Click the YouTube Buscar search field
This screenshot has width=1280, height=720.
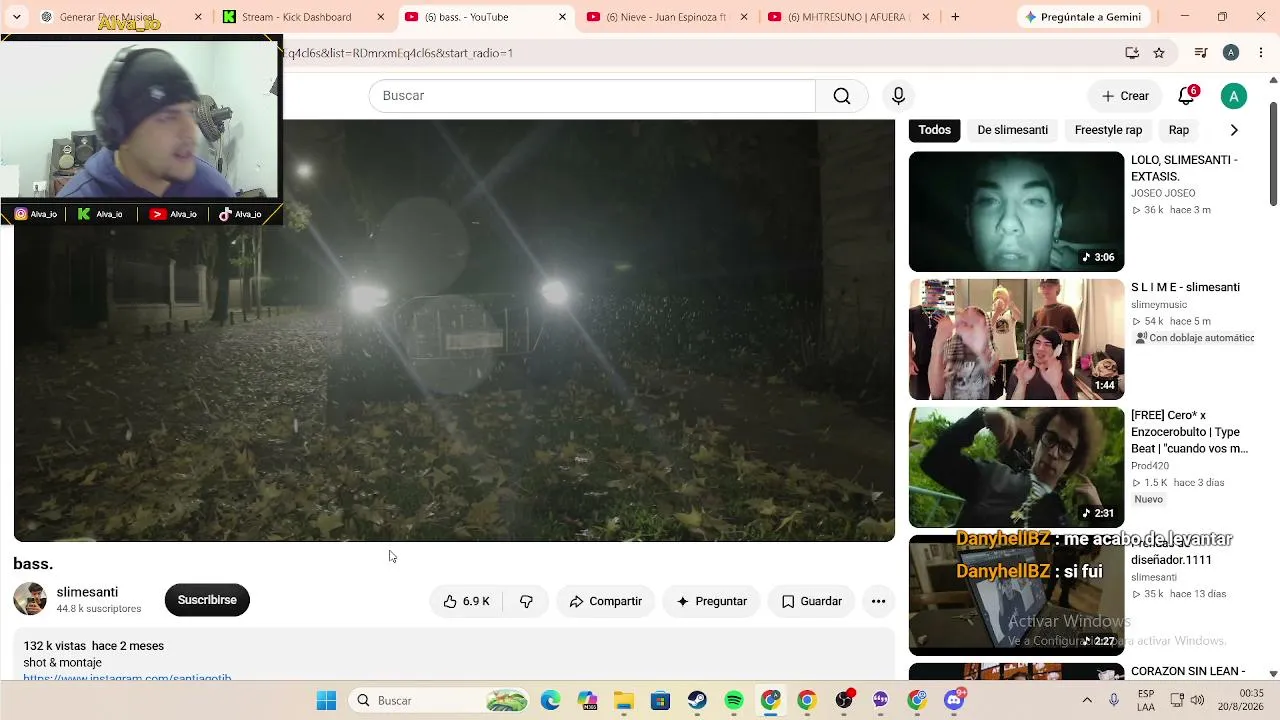[592, 96]
